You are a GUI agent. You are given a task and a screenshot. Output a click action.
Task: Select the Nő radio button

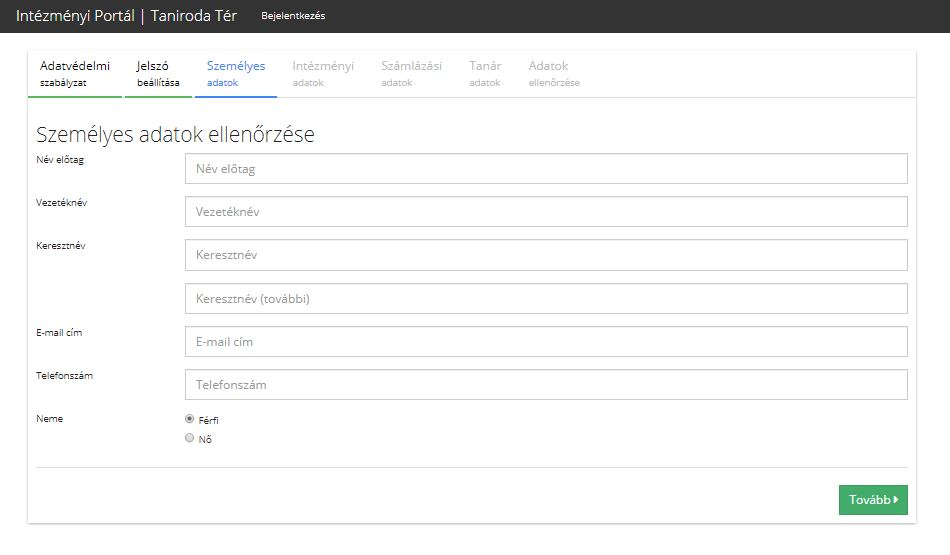pos(190,438)
